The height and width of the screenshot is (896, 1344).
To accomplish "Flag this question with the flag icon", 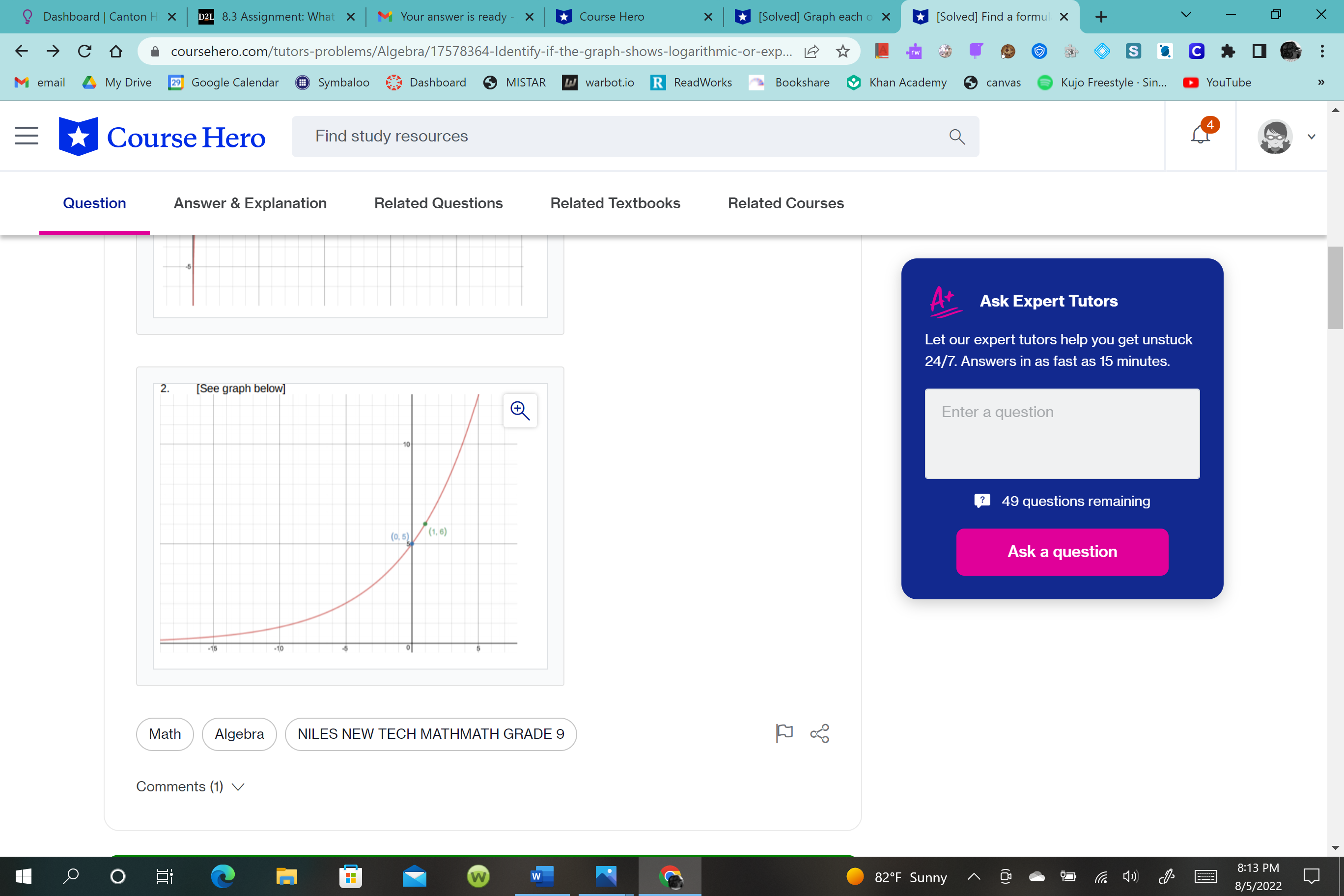I will 784,733.
